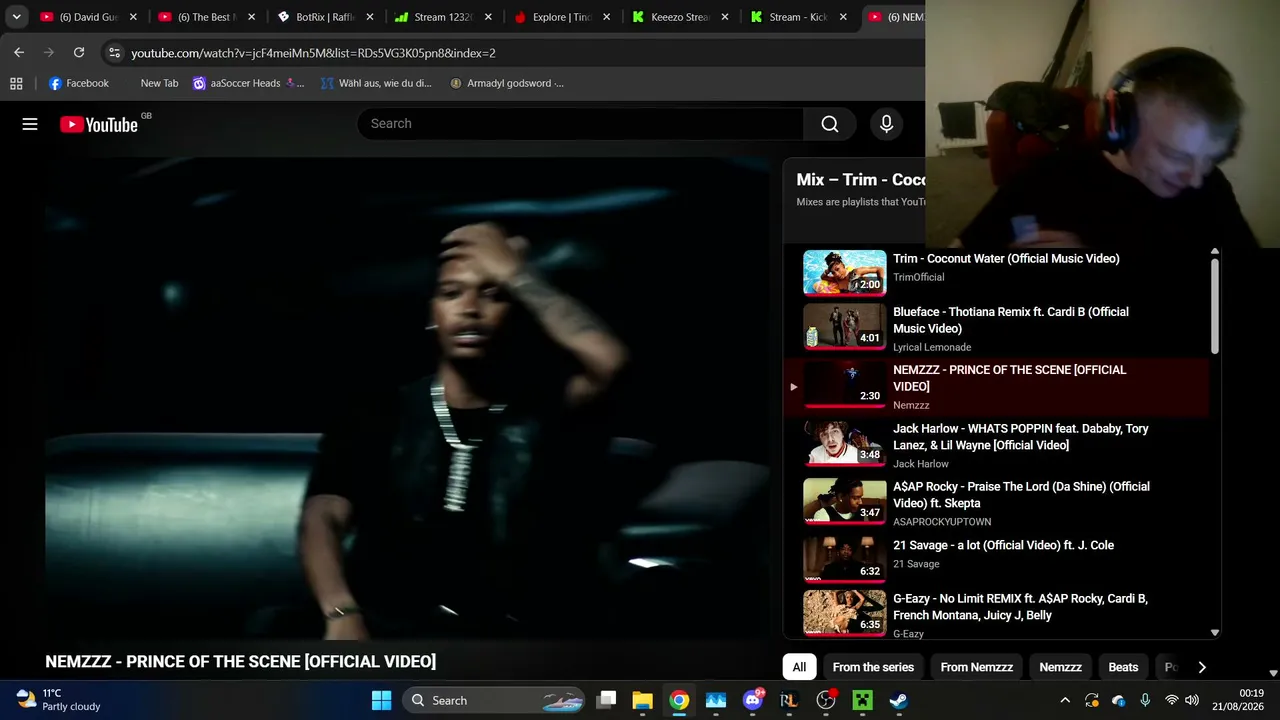The image size is (1280, 720).
Task: Open the Facebook bookmark
Action: (x=78, y=83)
